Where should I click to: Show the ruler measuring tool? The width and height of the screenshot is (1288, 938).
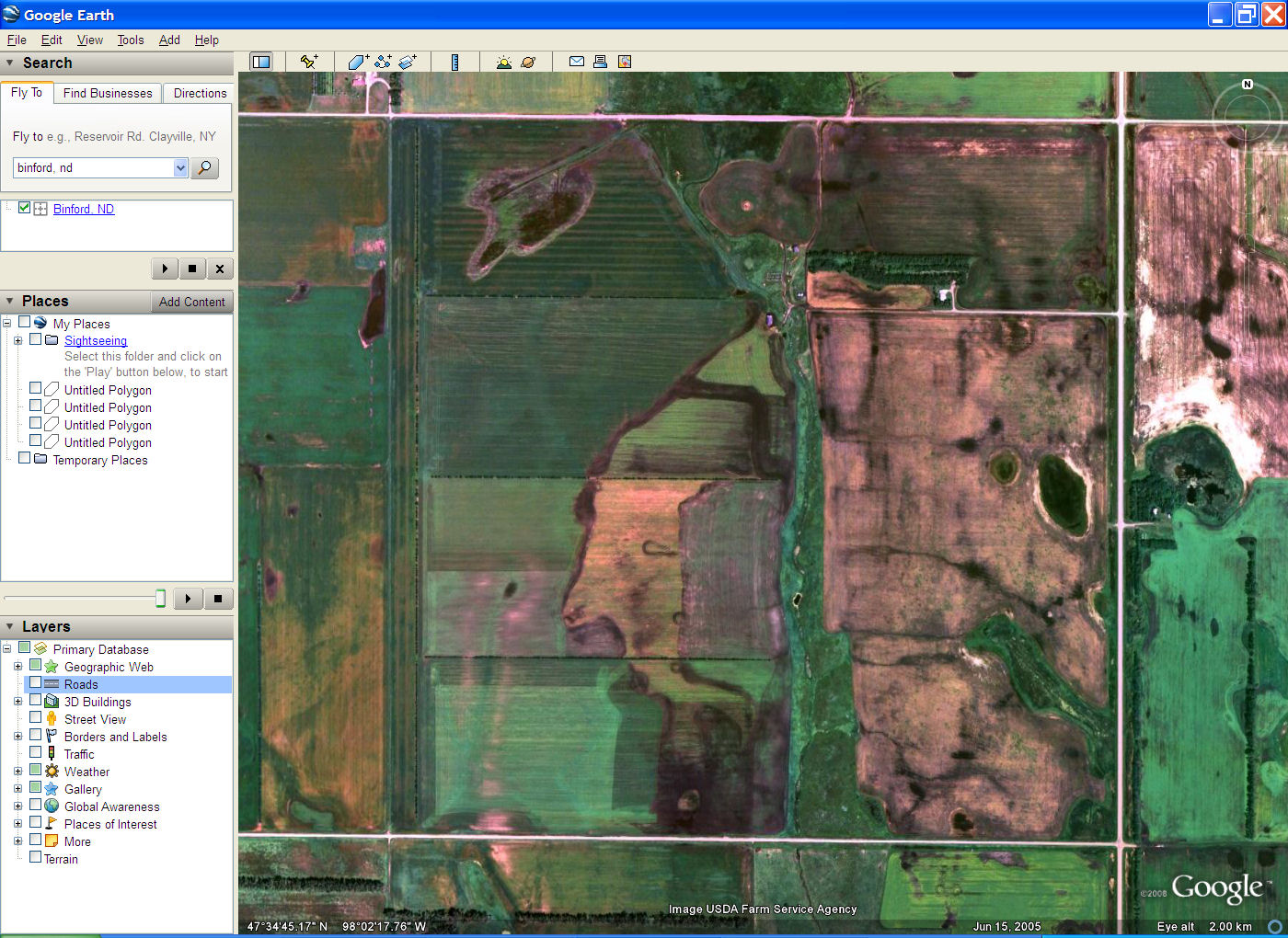[x=454, y=62]
